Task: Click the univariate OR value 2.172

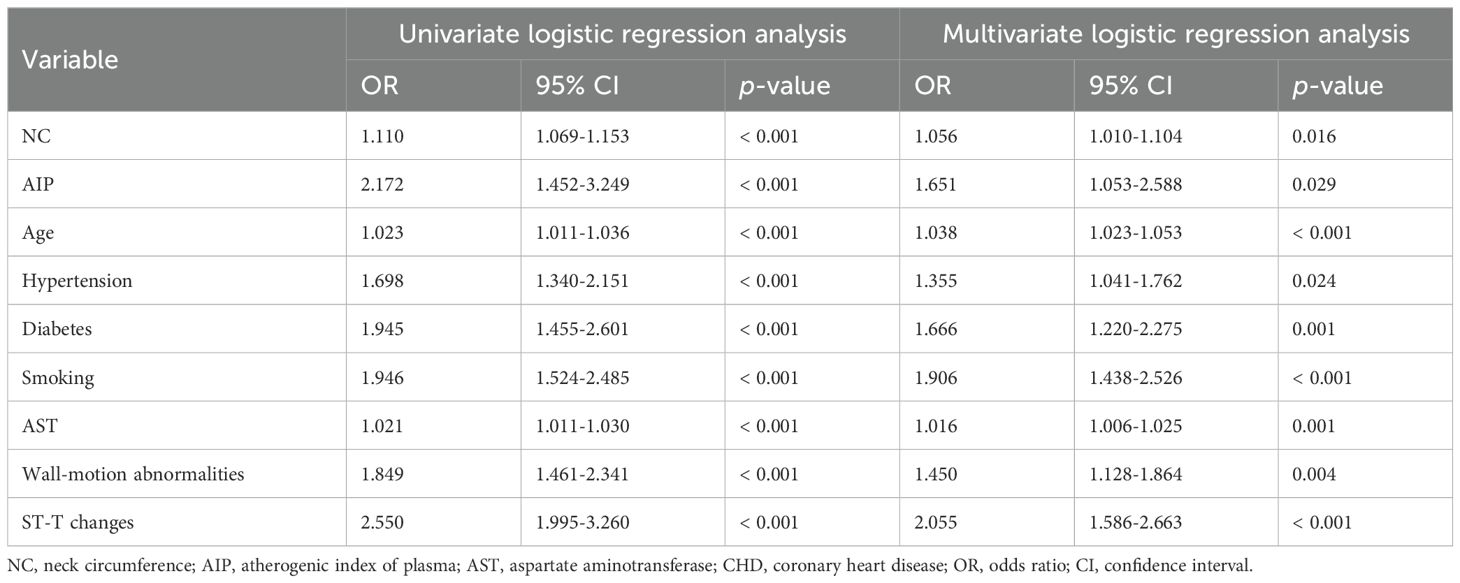Action: pos(384,184)
